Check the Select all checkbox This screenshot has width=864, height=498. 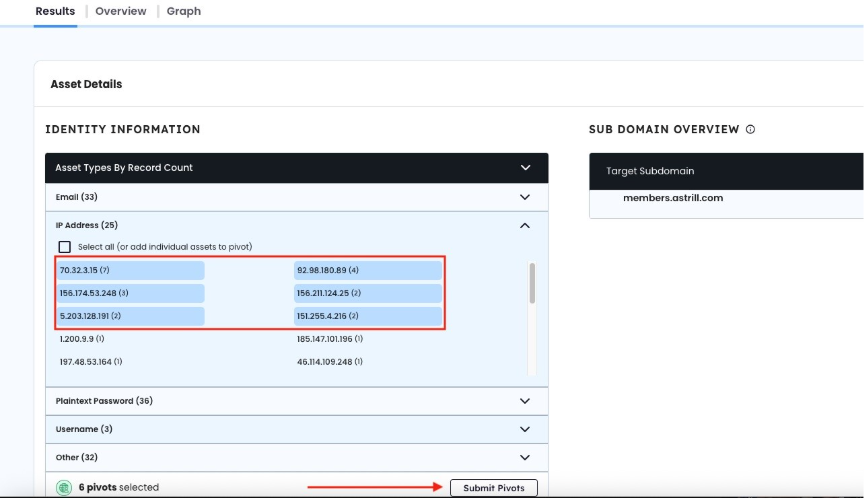64,247
